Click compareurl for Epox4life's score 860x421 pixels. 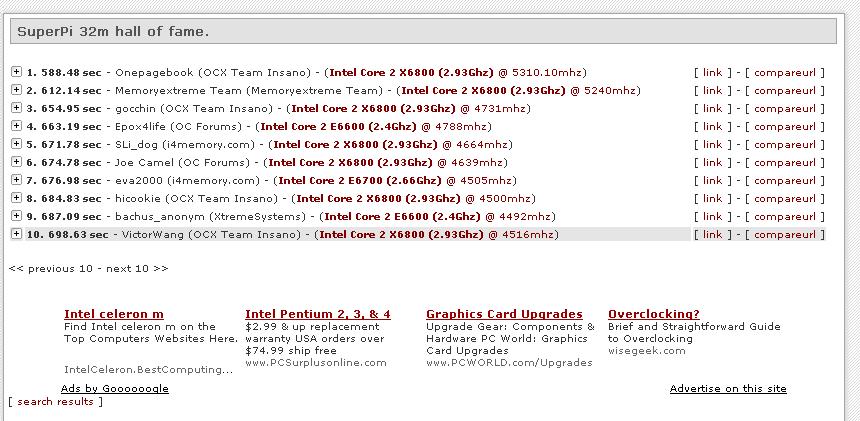point(785,127)
